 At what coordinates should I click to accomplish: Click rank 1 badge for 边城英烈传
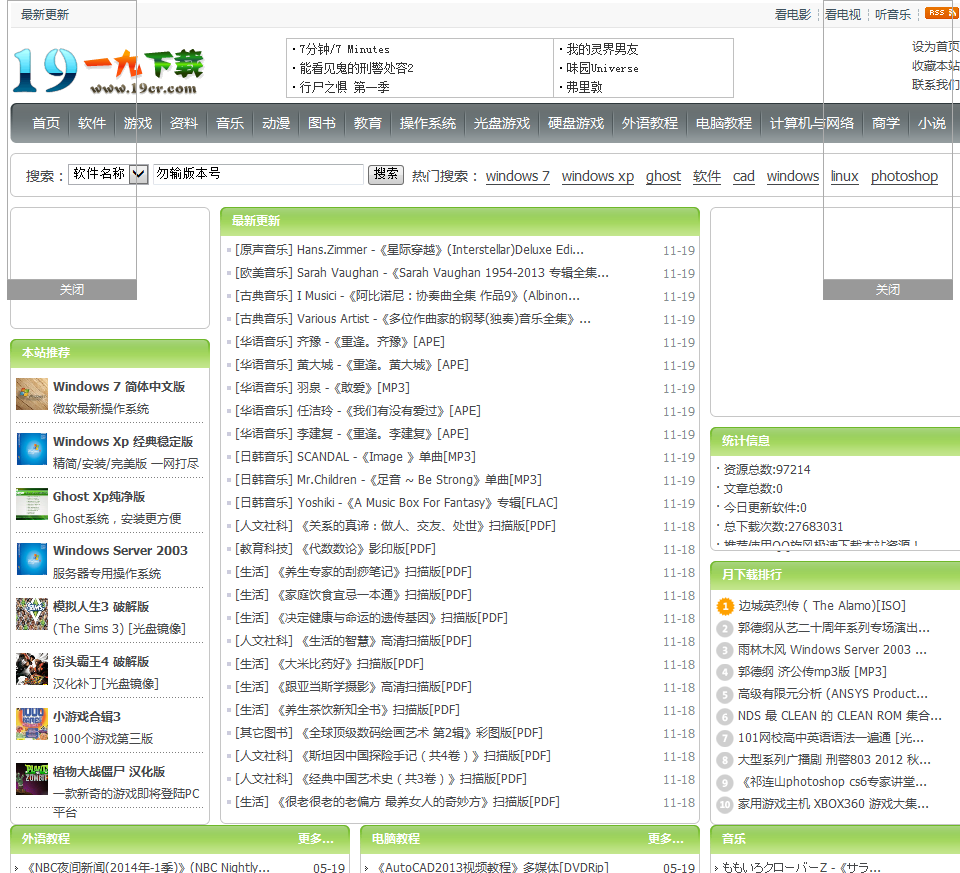(725, 606)
